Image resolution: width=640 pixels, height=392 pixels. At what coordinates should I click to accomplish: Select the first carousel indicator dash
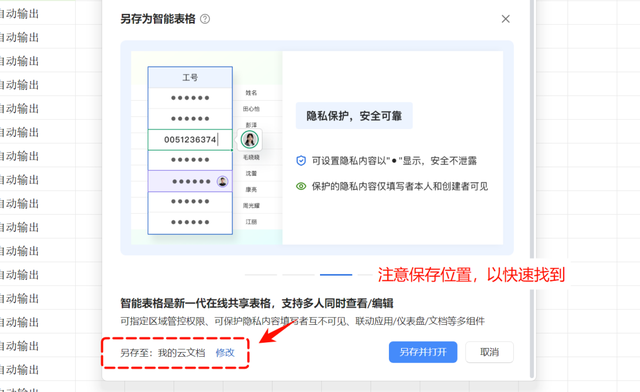tap(261, 275)
